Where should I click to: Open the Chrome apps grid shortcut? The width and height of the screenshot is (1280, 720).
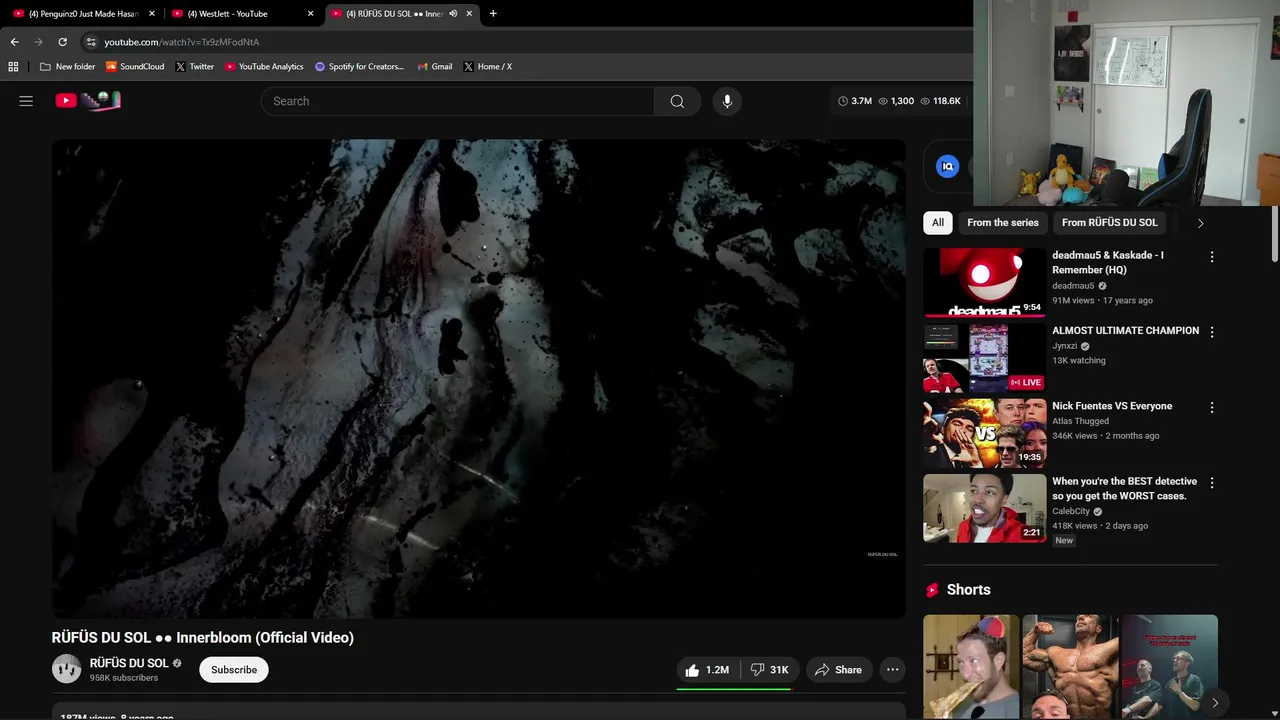tap(13, 67)
